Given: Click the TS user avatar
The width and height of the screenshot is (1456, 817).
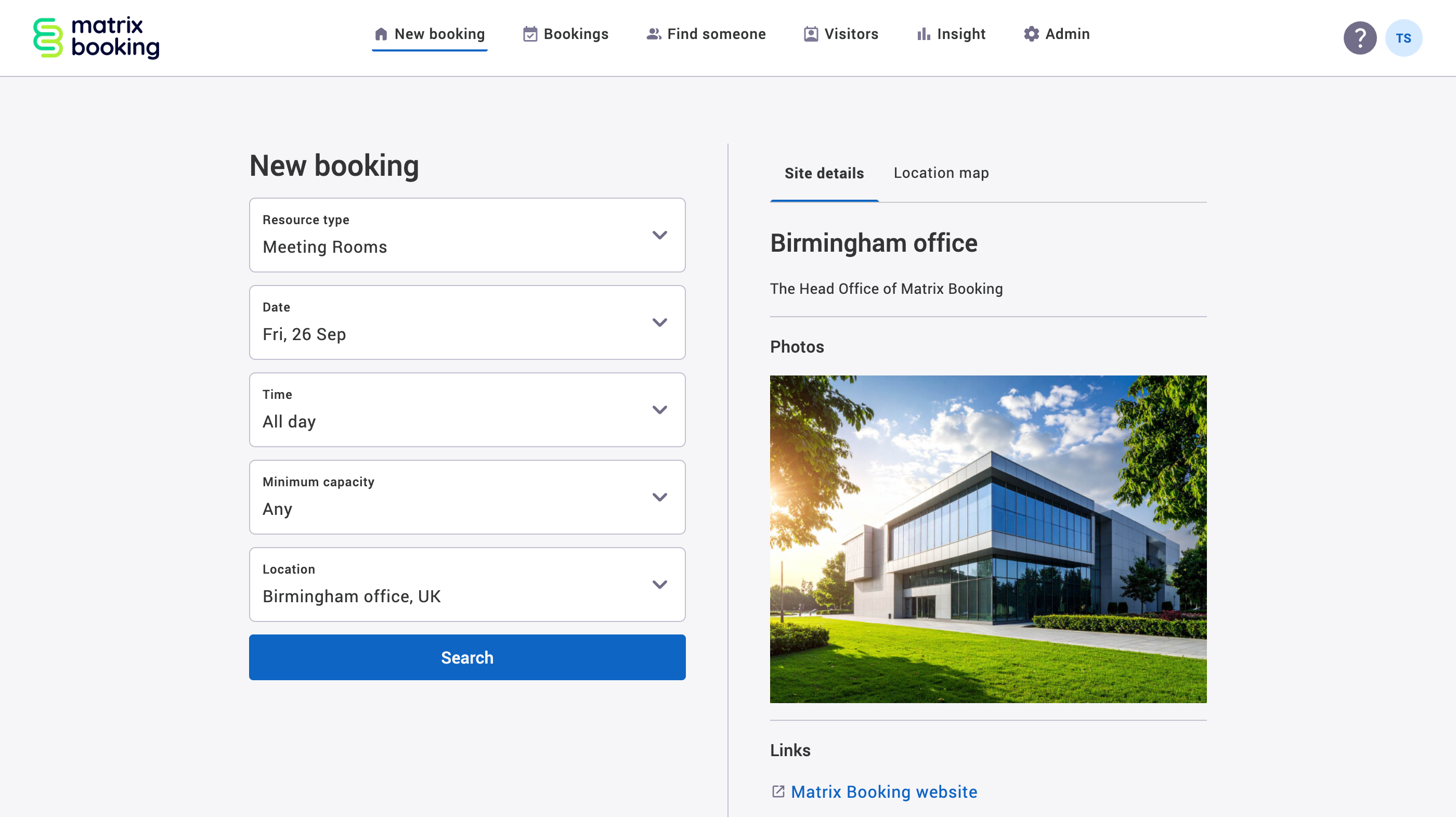Looking at the screenshot, I should pos(1404,37).
